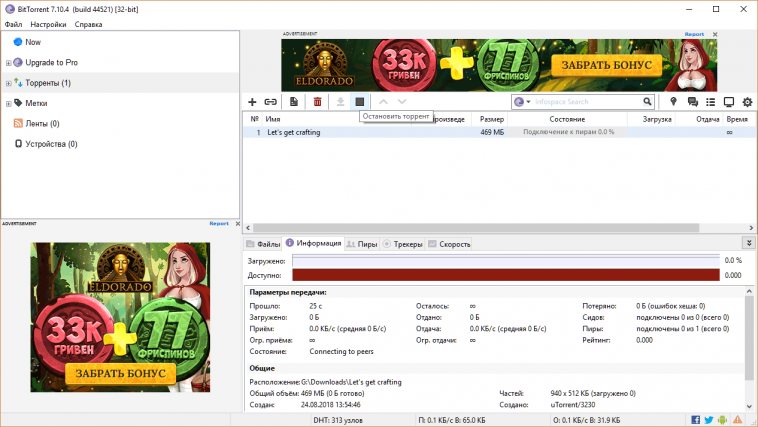Close the top banner advertisement
758x427 pixels.
pyautogui.click(x=715, y=34)
